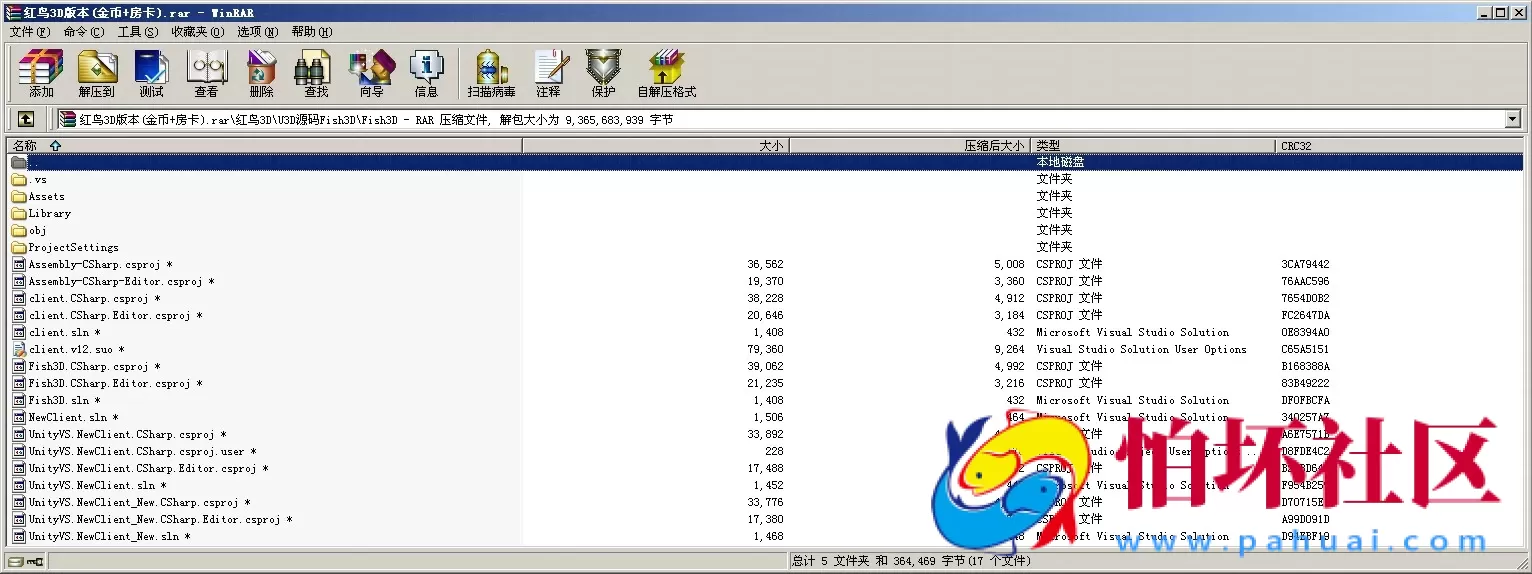
Task: Select client.CSharp.csproj file
Action: (94, 299)
